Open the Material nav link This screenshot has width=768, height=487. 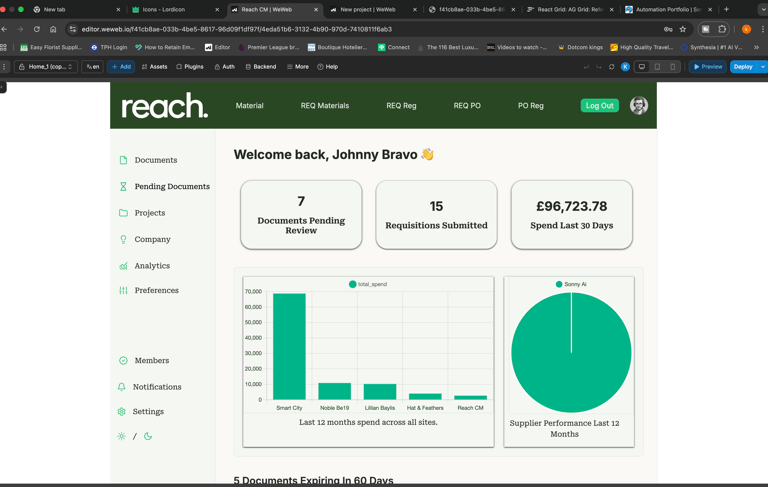point(249,105)
